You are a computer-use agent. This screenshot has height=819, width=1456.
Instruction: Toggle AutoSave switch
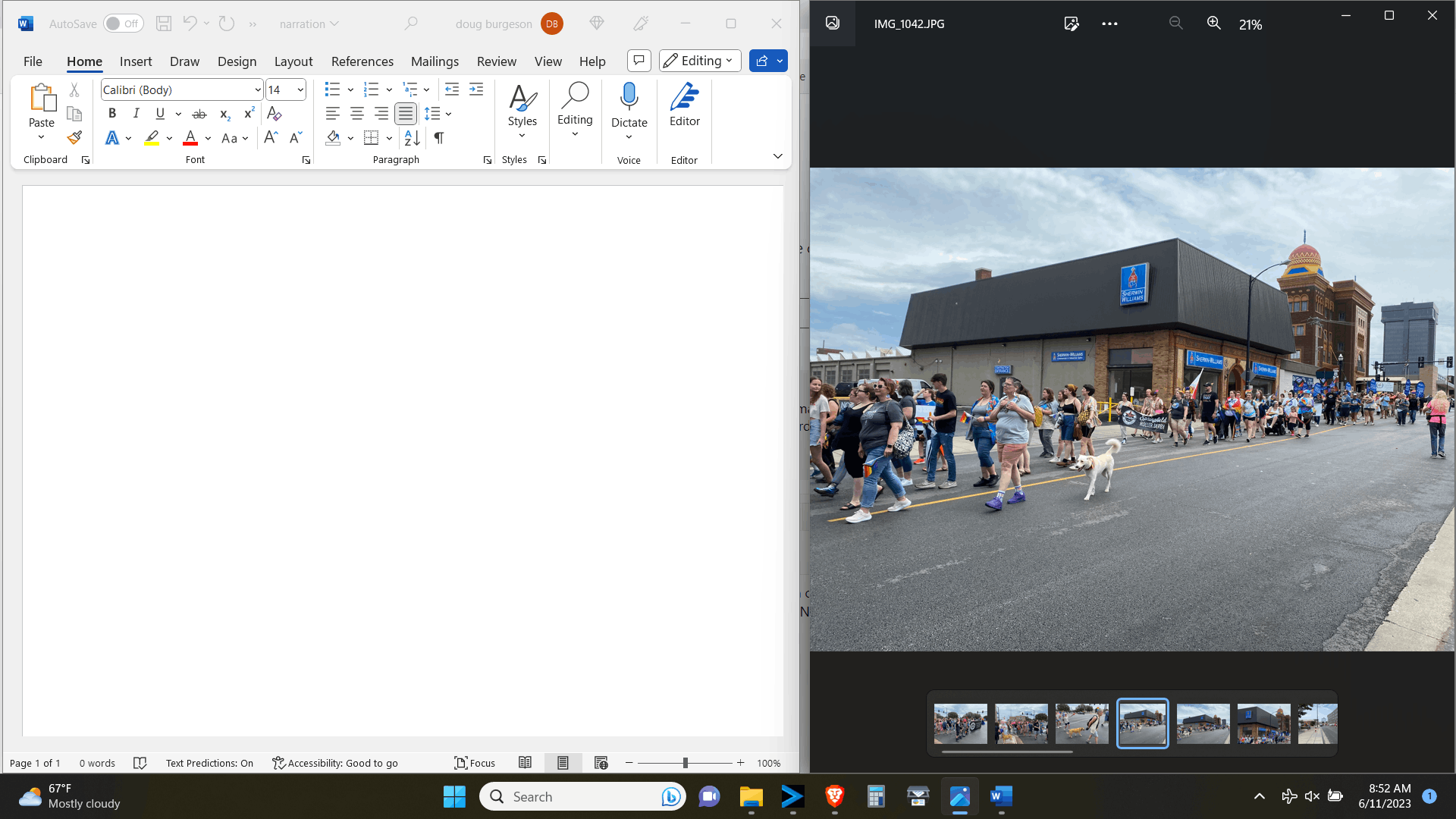(123, 24)
